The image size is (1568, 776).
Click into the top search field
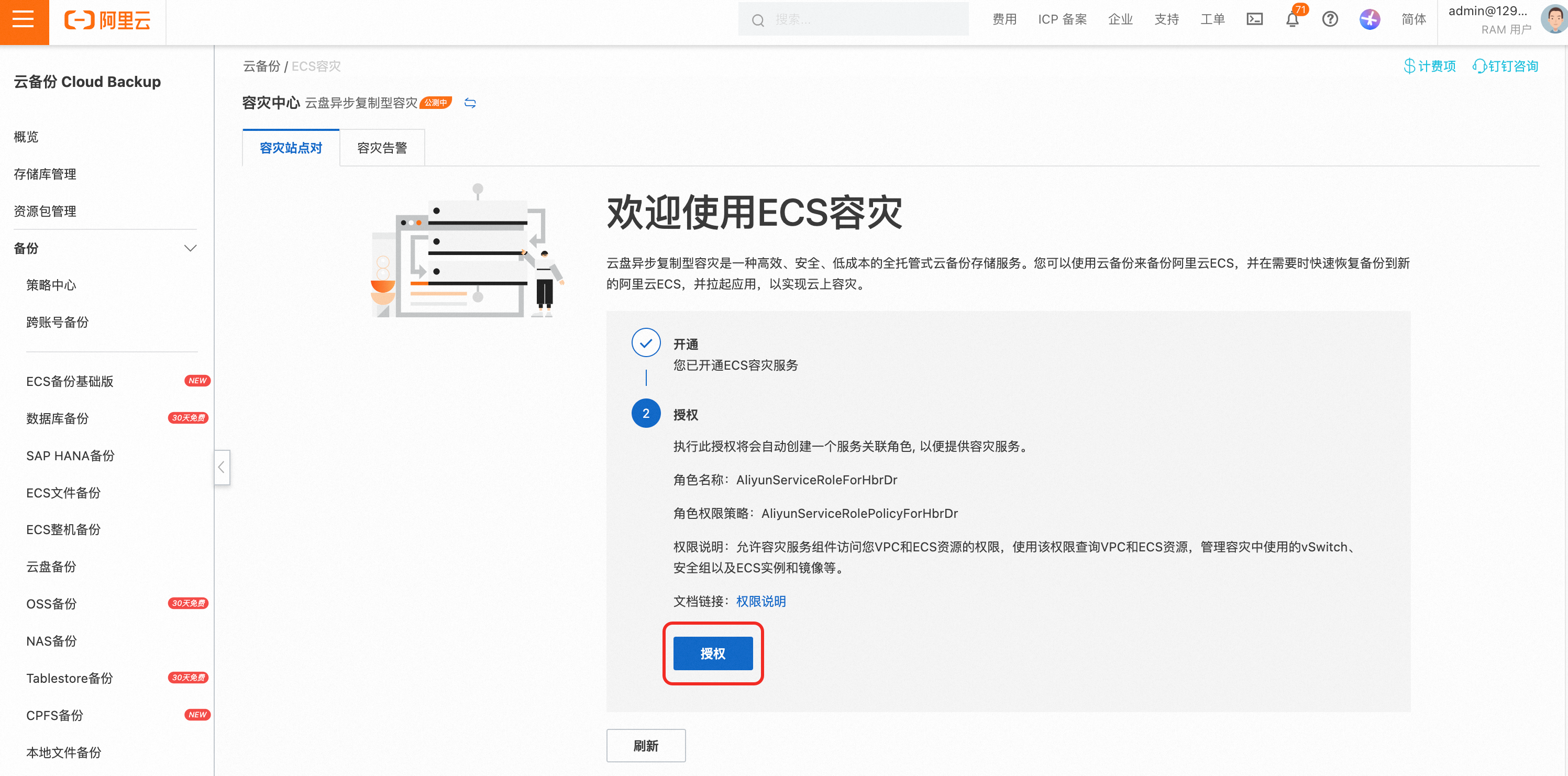[x=853, y=19]
